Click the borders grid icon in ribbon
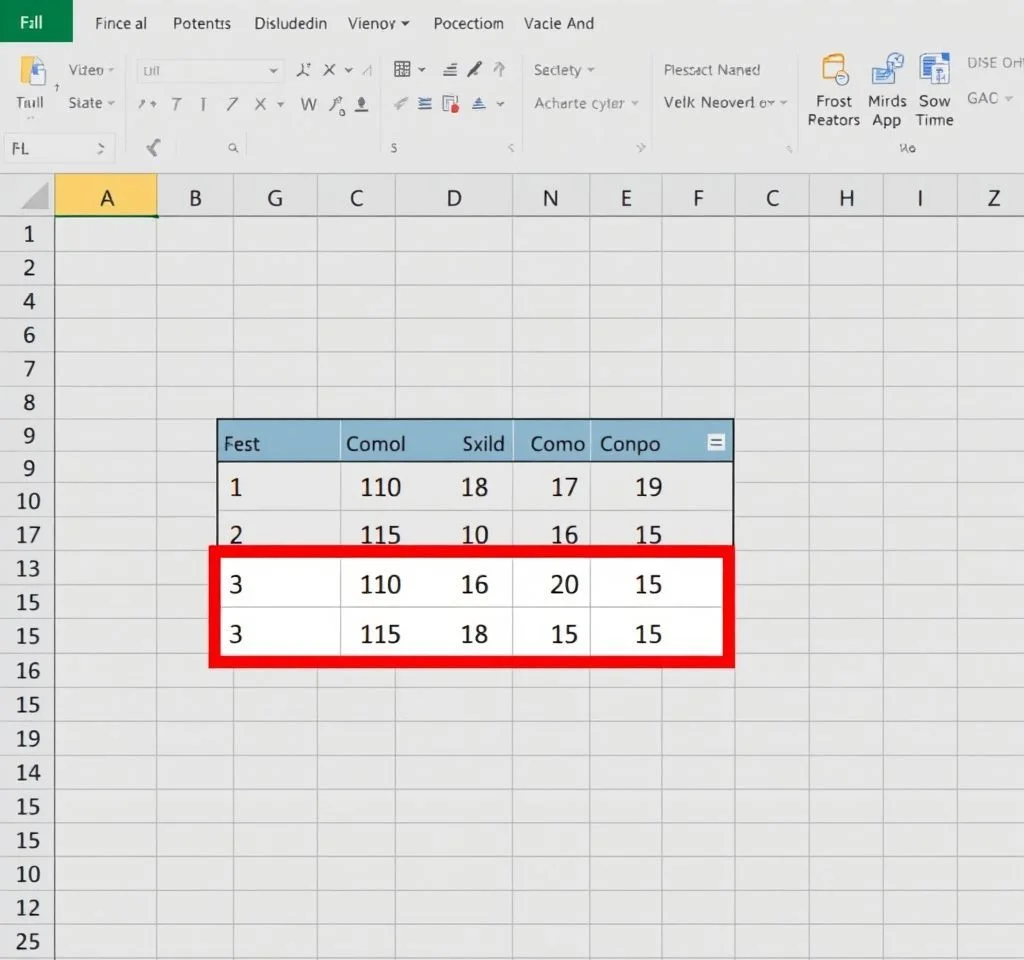 [403, 69]
